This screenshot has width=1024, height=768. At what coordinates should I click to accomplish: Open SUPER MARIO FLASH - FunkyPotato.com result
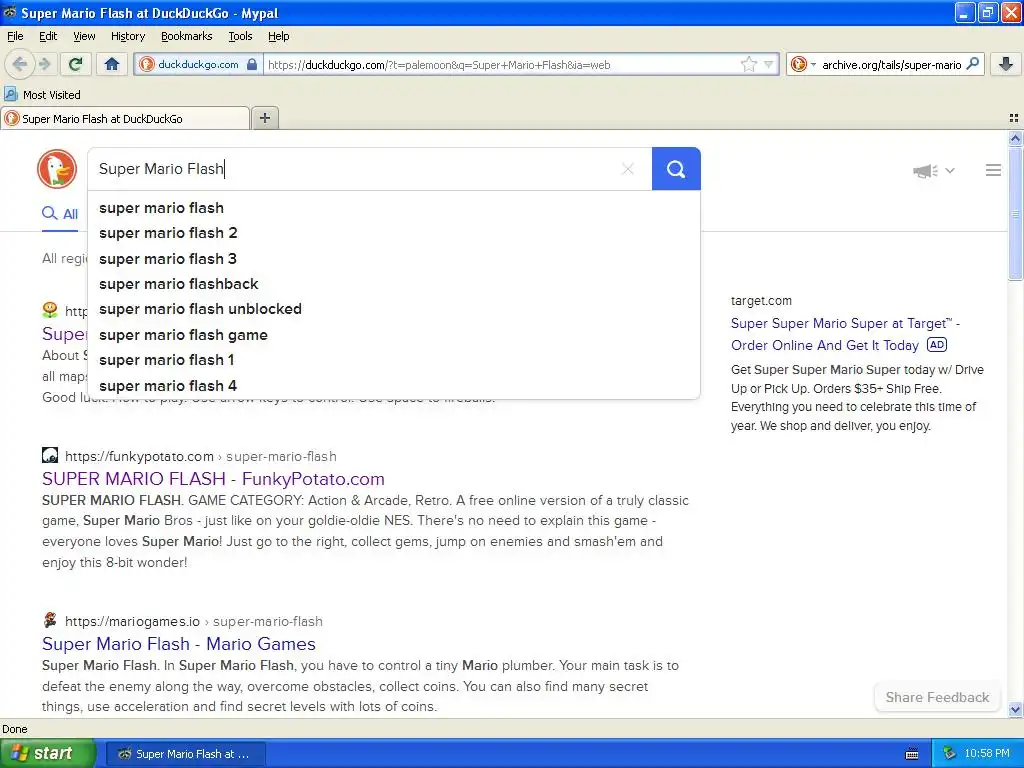click(214, 479)
